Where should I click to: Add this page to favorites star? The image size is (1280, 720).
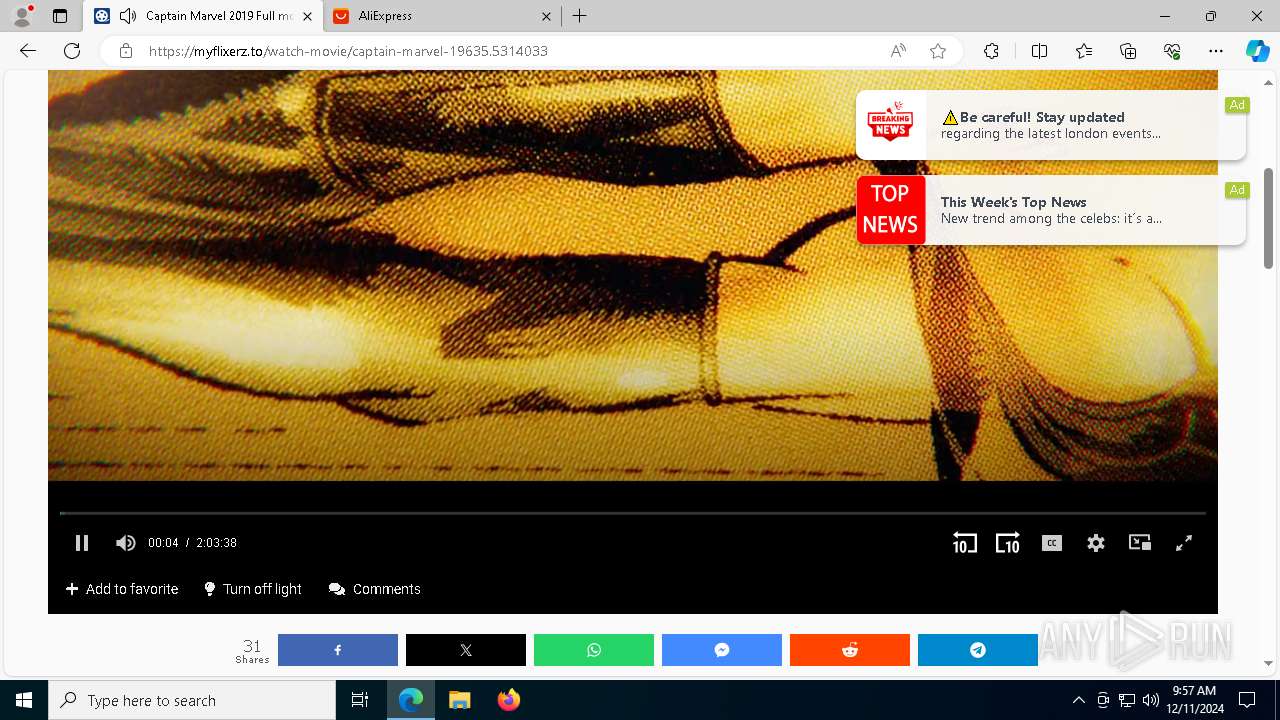938,51
